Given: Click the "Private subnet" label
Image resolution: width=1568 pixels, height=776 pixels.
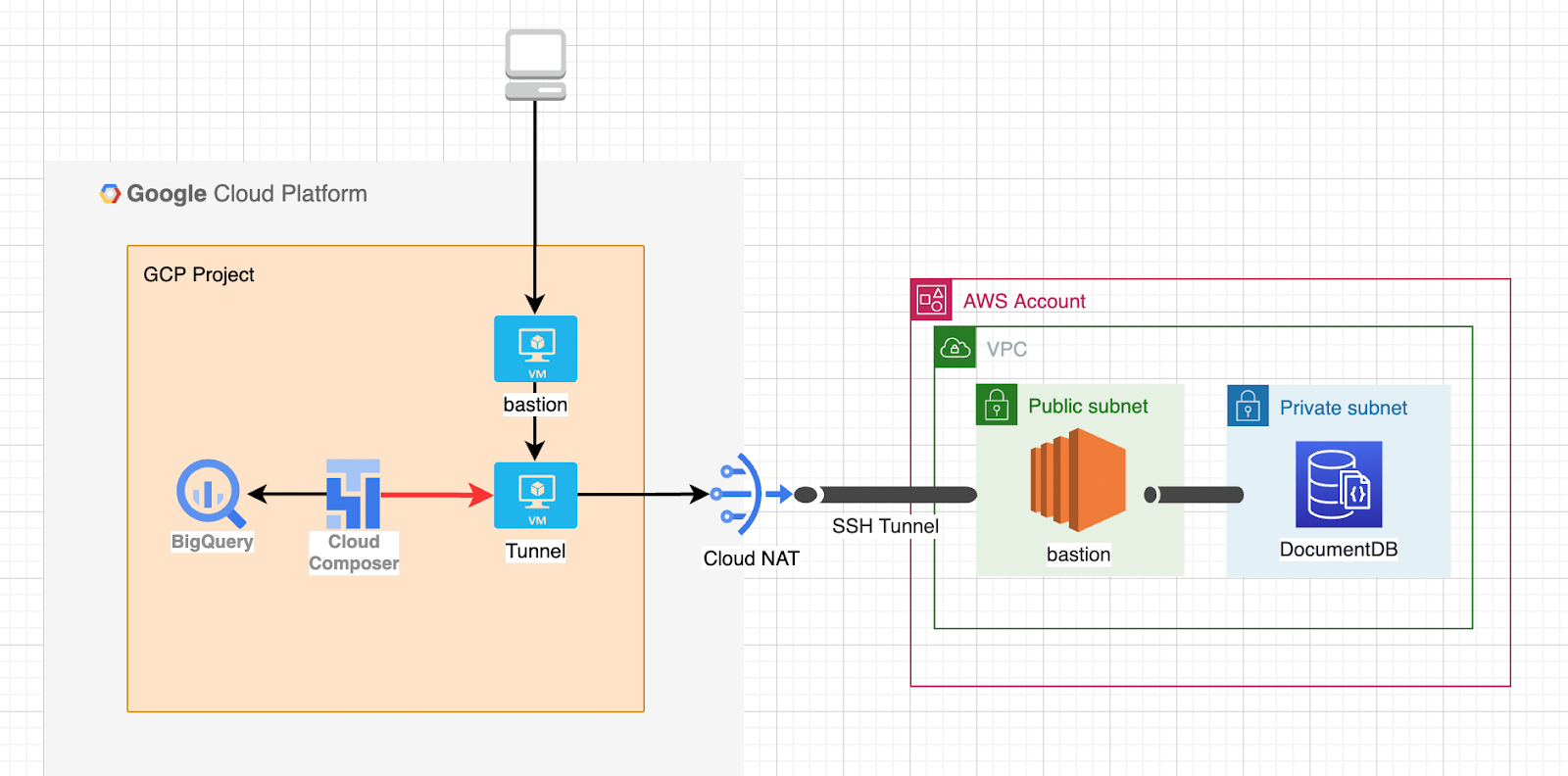Looking at the screenshot, I should click(1344, 408).
